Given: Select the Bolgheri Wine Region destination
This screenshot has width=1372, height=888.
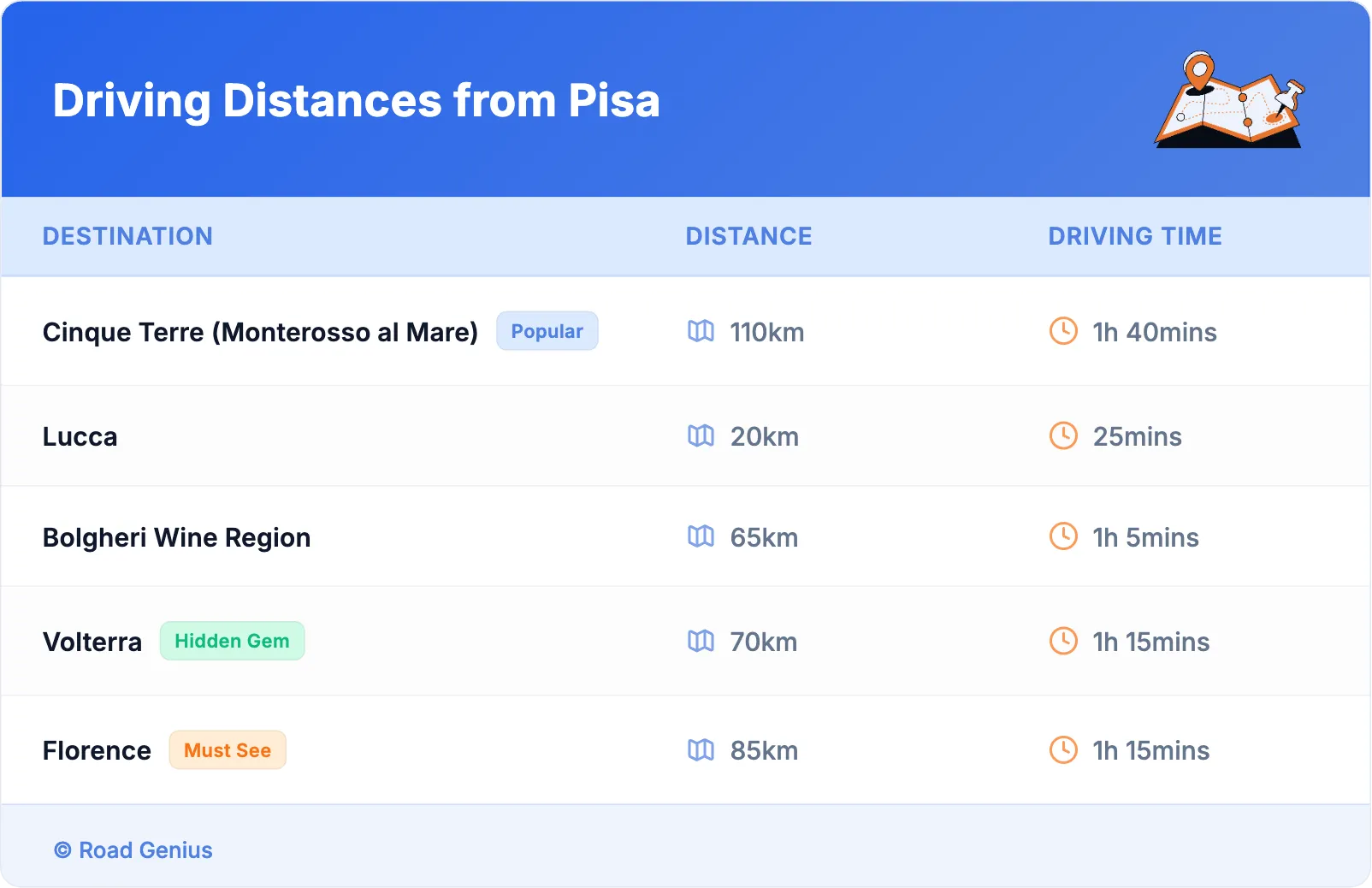Looking at the screenshot, I should [177, 537].
